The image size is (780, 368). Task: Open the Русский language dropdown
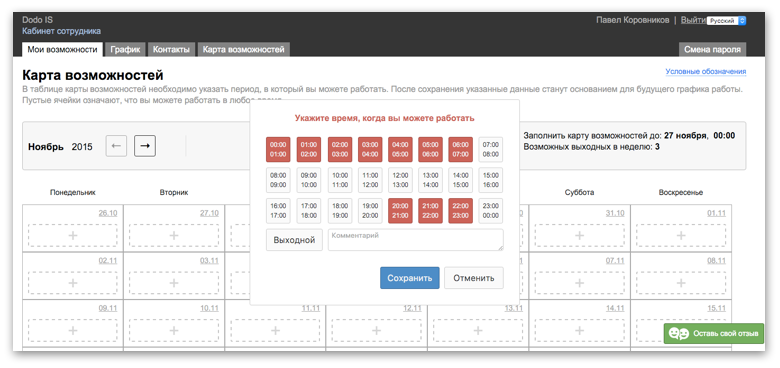726,21
